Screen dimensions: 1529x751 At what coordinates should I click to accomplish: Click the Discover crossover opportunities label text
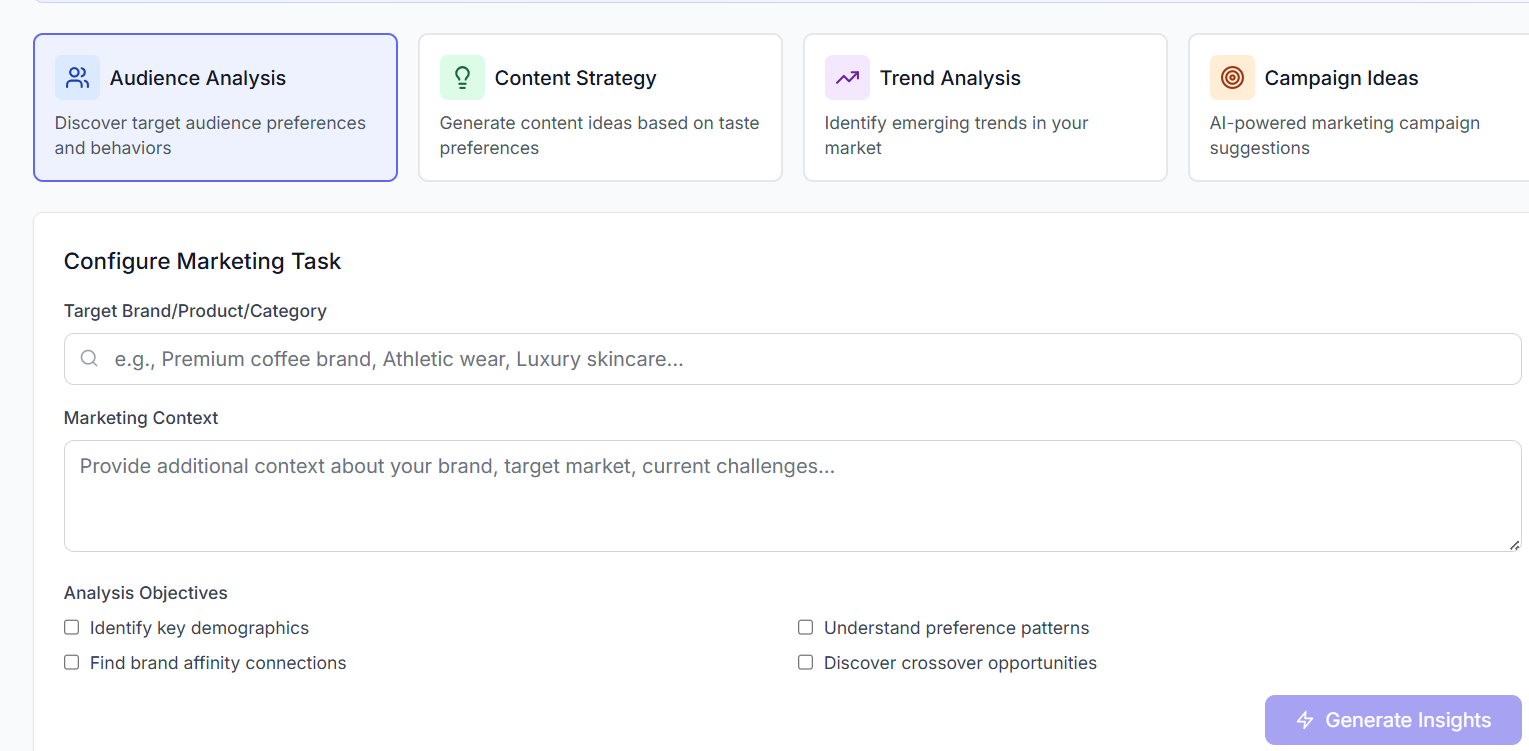960,663
